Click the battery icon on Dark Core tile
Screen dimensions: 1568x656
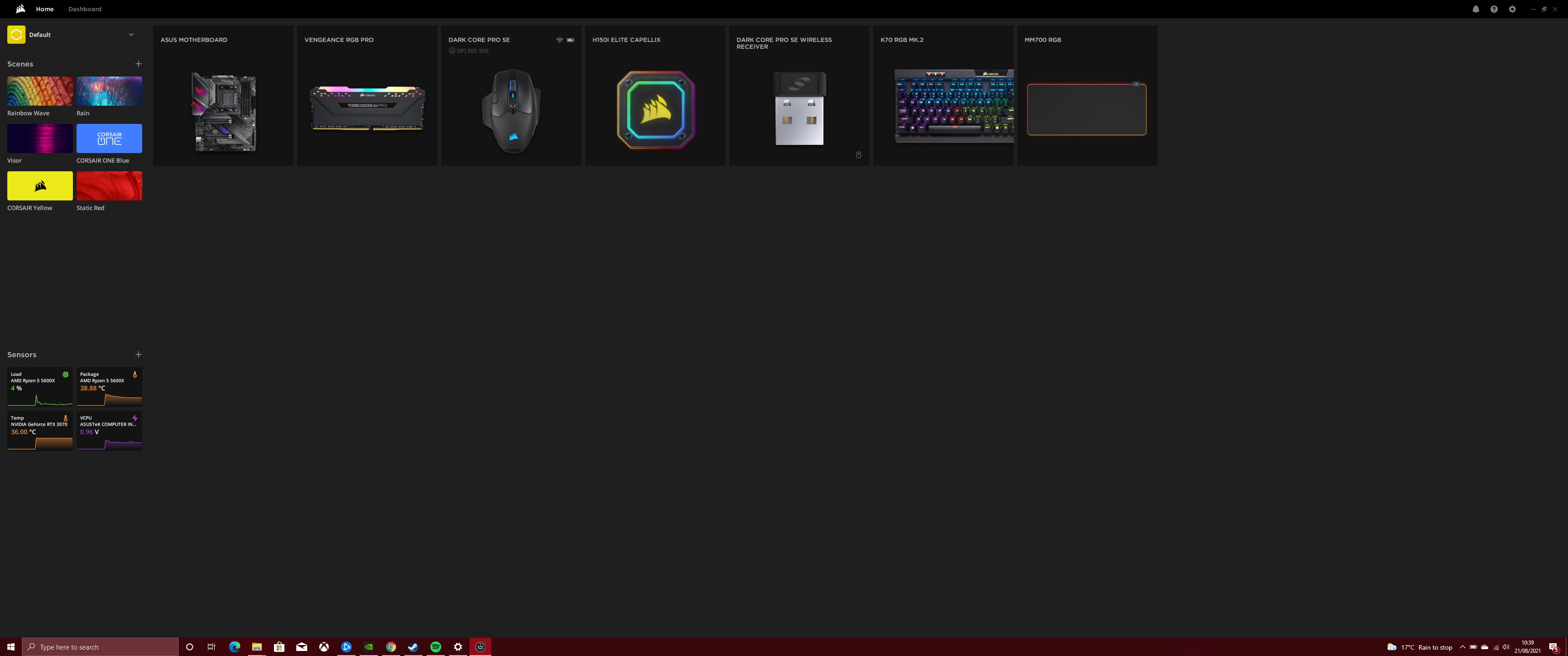coord(570,40)
